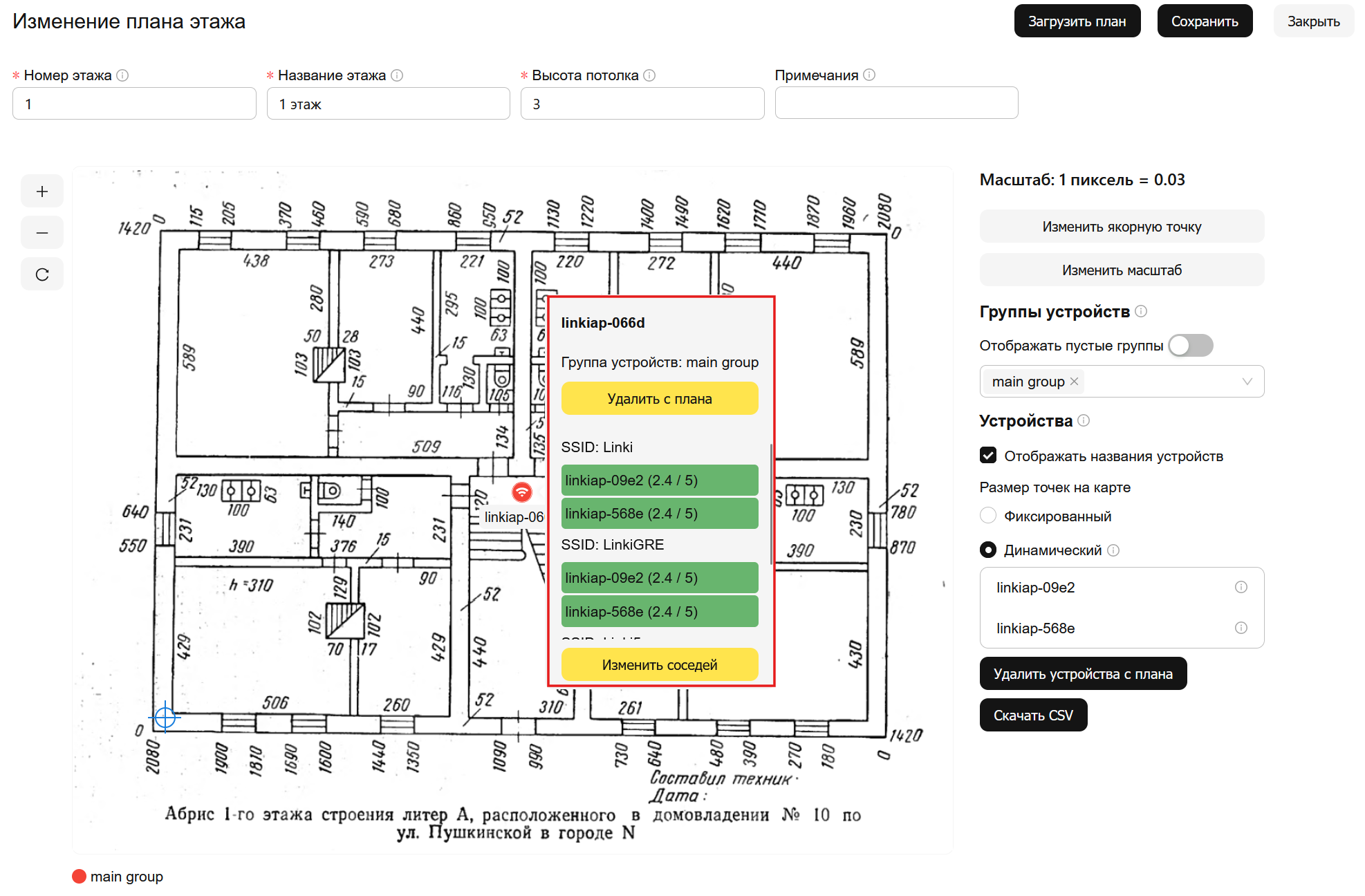Open info tooltip next to Номер этажа
1365x896 pixels.
coord(122,75)
